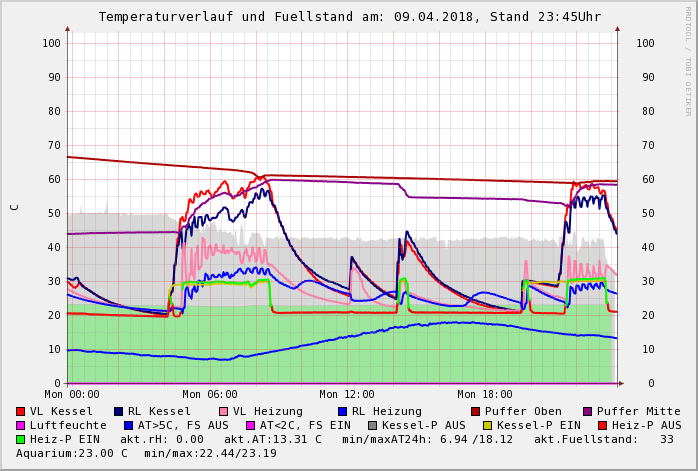The height and width of the screenshot is (471, 698).
Task: Click the dark blue RL Kessel legend swatch
Action: coord(118,411)
